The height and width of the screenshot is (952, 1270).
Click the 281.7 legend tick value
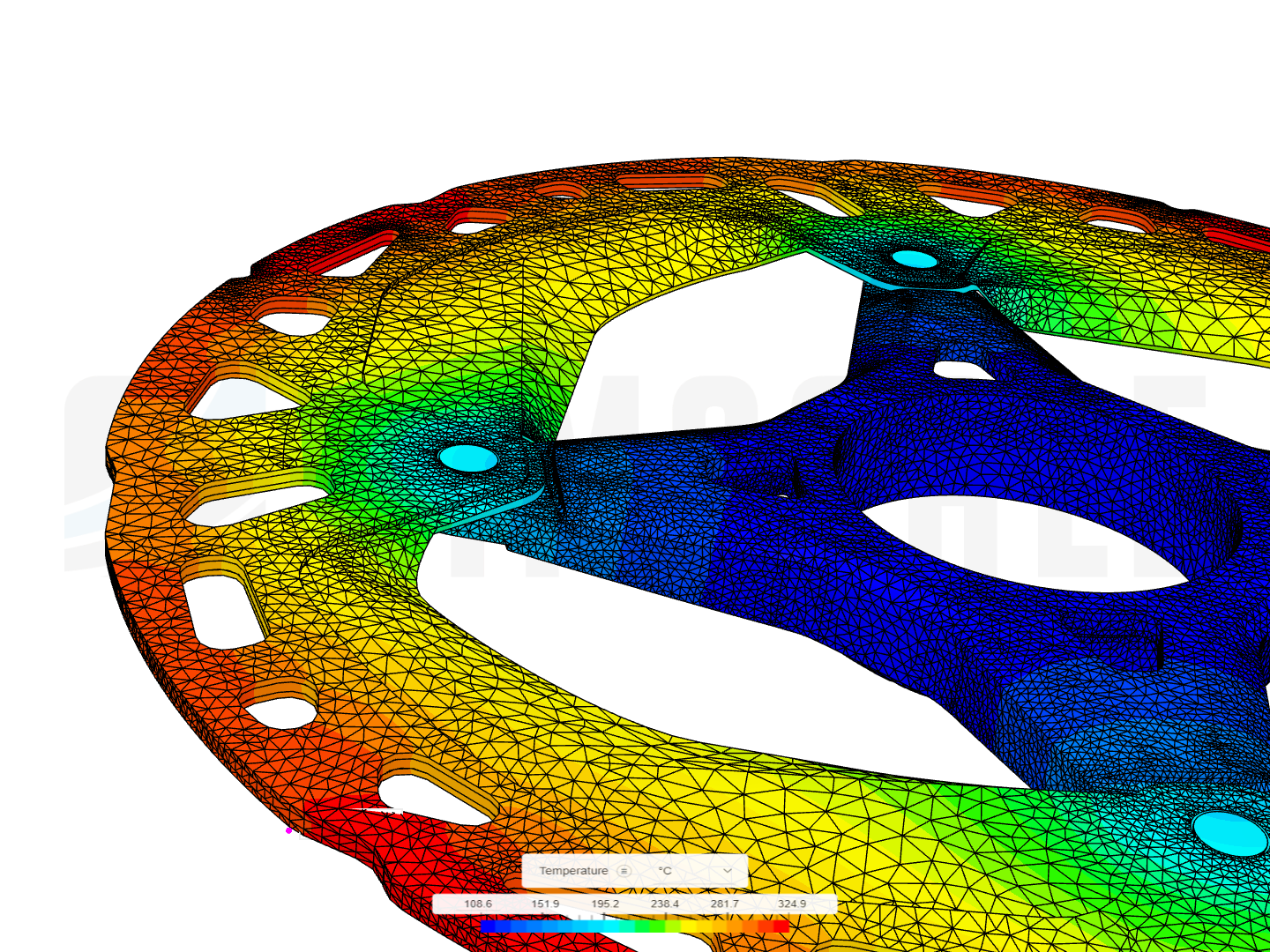click(x=725, y=904)
